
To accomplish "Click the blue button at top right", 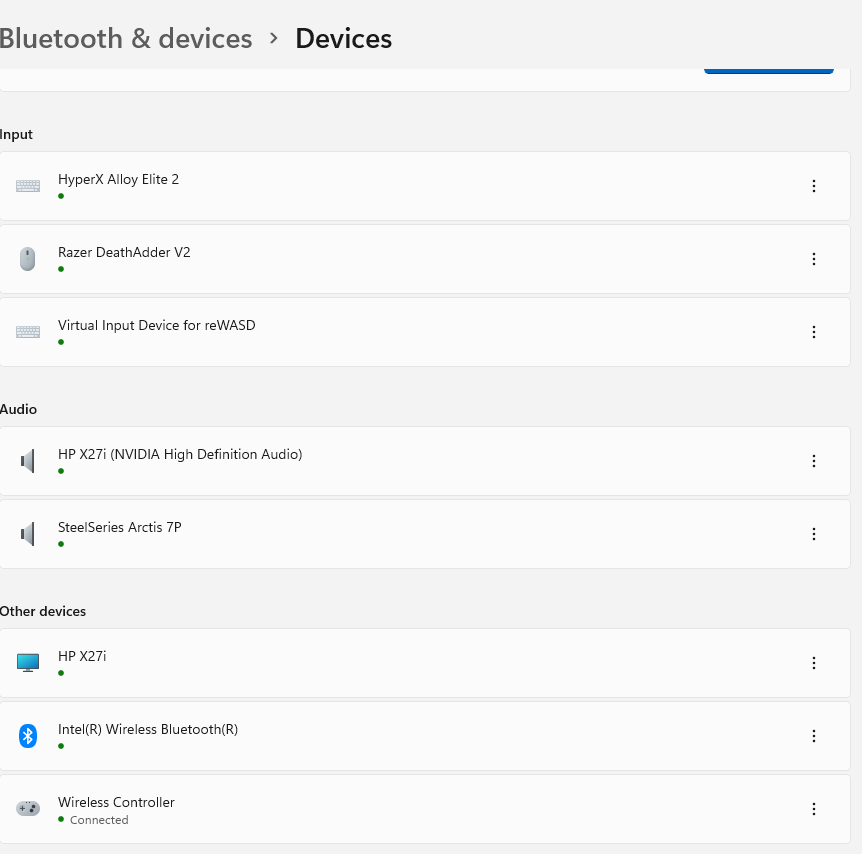I will [x=768, y=69].
